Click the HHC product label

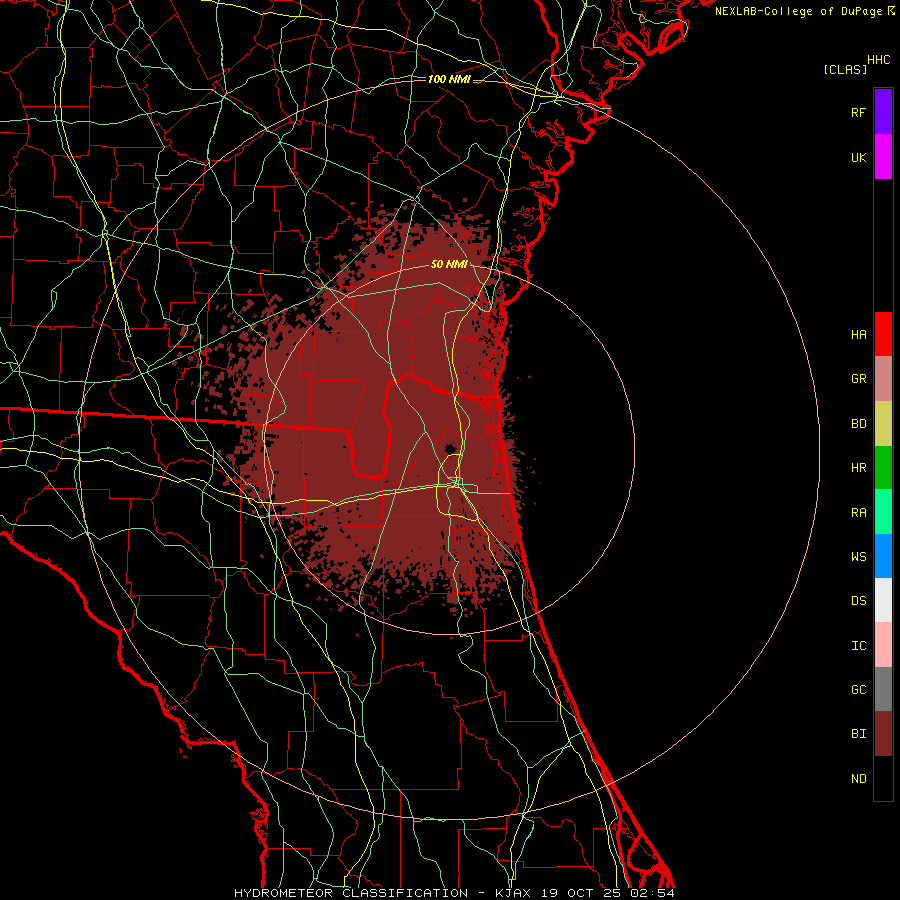tap(879, 60)
